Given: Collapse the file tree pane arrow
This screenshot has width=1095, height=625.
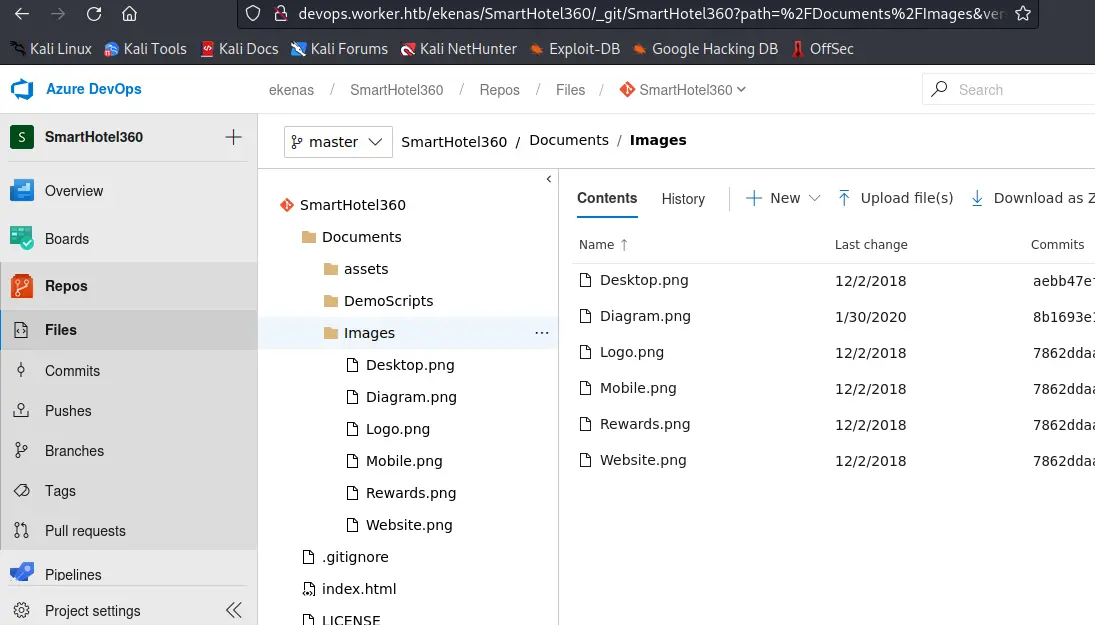Looking at the screenshot, I should coord(549,179).
